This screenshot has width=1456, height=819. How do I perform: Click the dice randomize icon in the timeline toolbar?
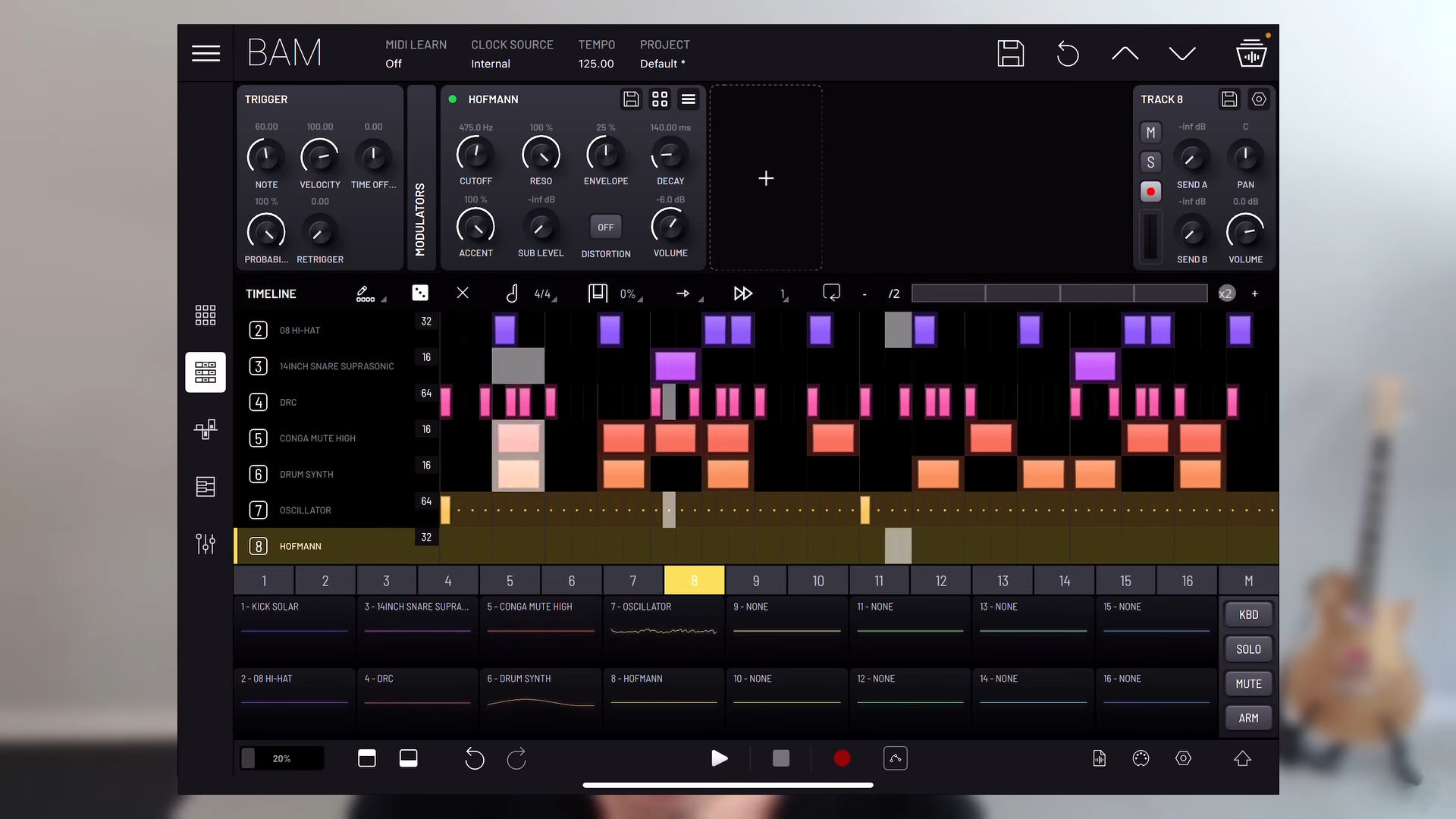[420, 293]
